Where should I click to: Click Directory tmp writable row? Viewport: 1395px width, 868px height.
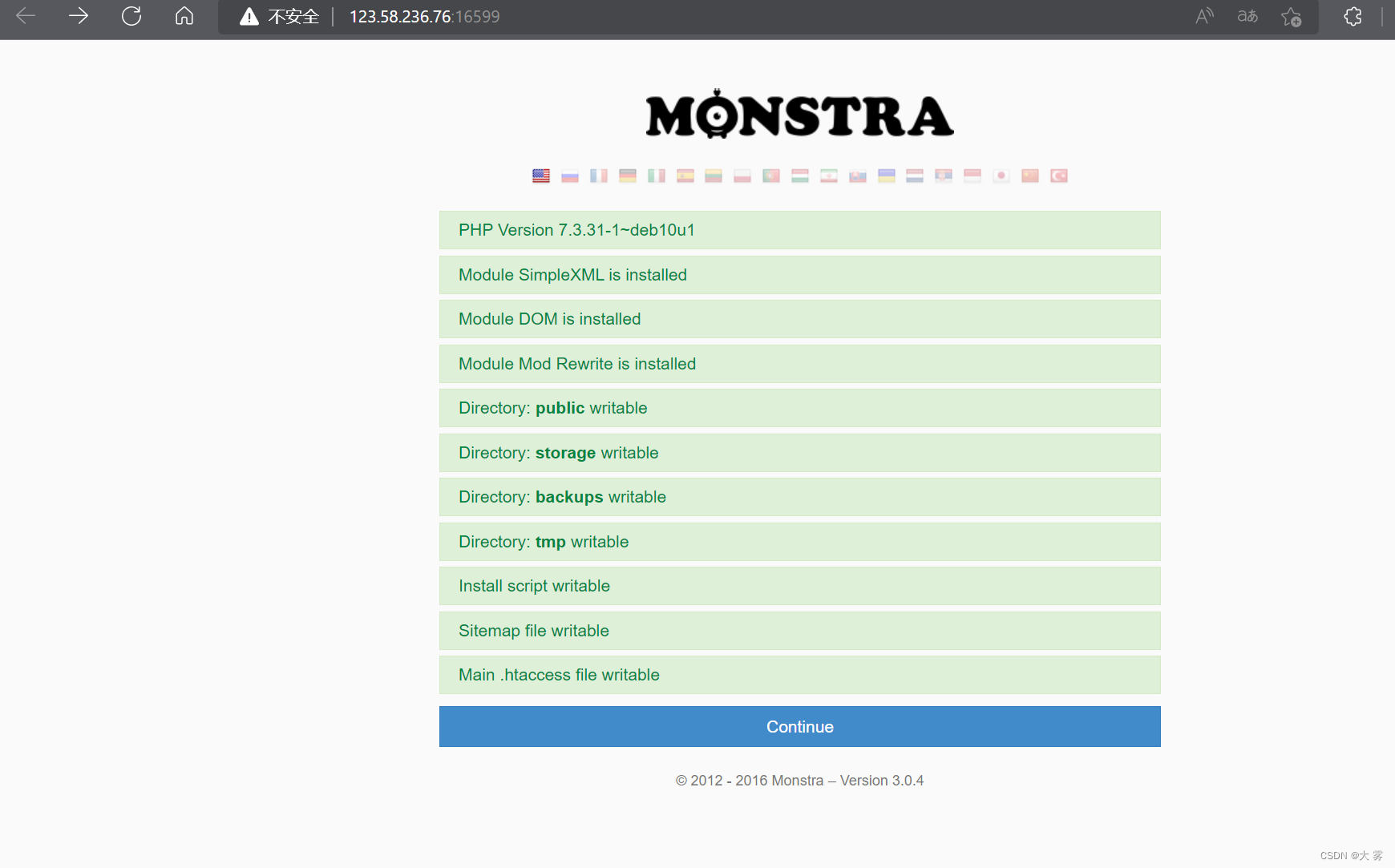[800, 542]
